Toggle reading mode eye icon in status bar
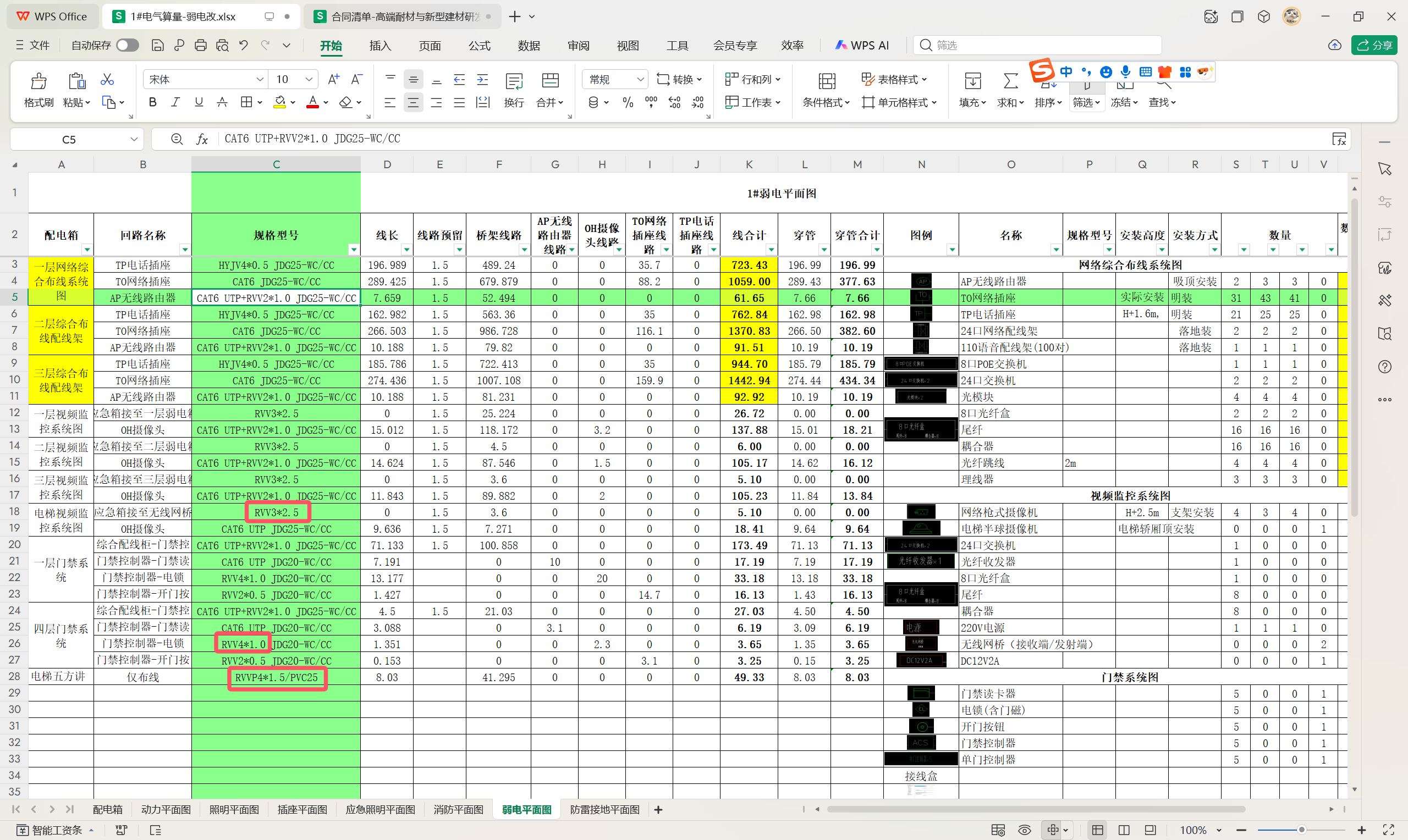 coord(1024,830)
